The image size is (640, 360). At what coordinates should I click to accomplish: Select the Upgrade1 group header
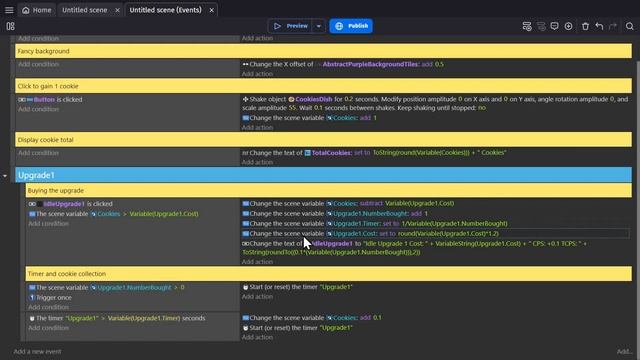tap(323, 175)
